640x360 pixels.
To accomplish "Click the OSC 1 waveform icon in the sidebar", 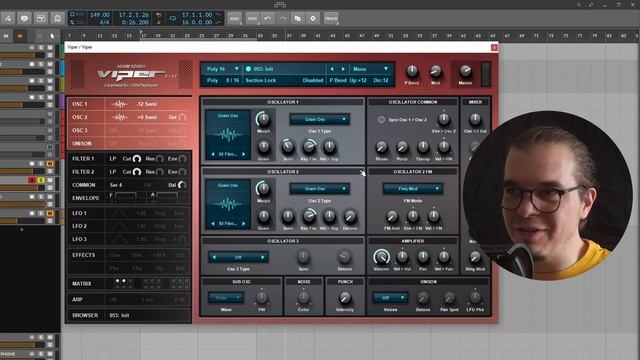I will [x=119, y=104].
